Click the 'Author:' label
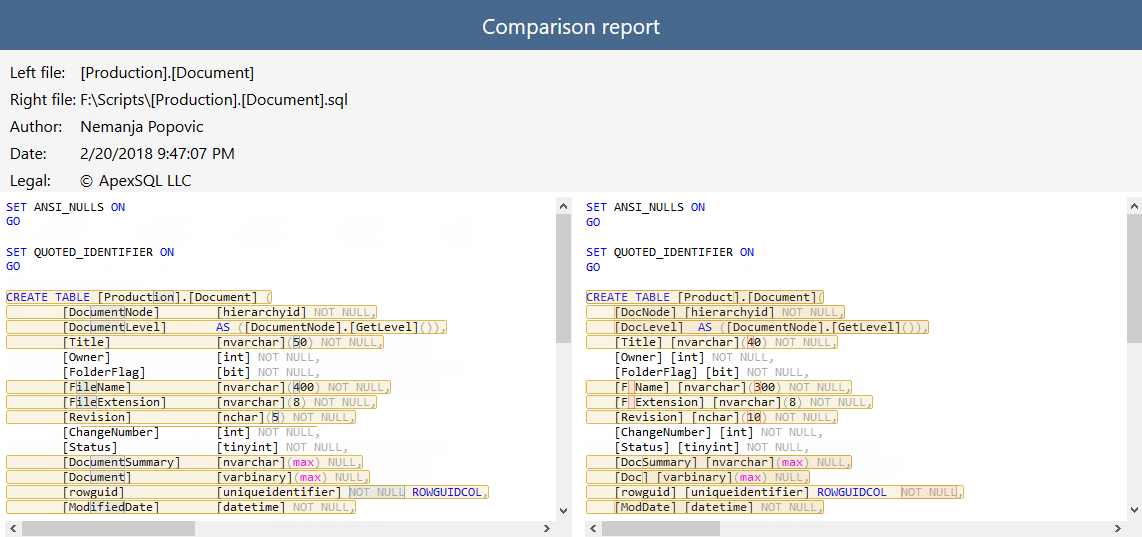 pyautogui.click(x=36, y=127)
